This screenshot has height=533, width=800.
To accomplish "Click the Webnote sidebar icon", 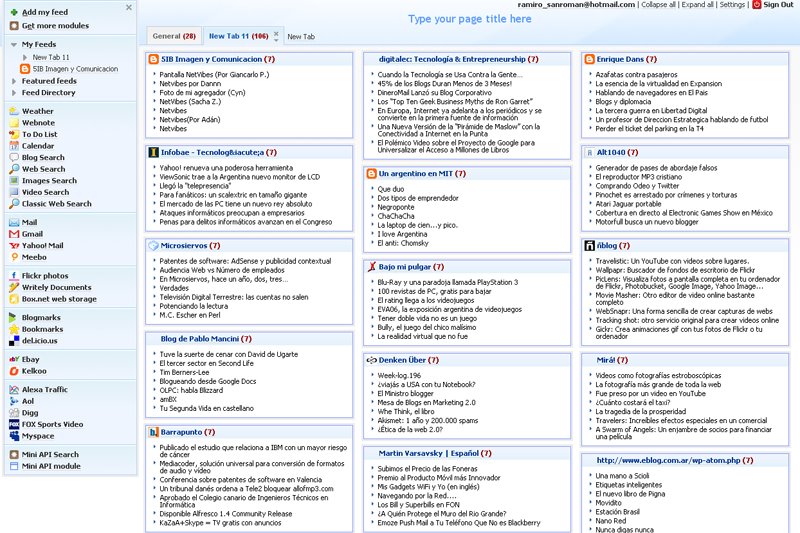I will pyautogui.click(x=14, y=122).
